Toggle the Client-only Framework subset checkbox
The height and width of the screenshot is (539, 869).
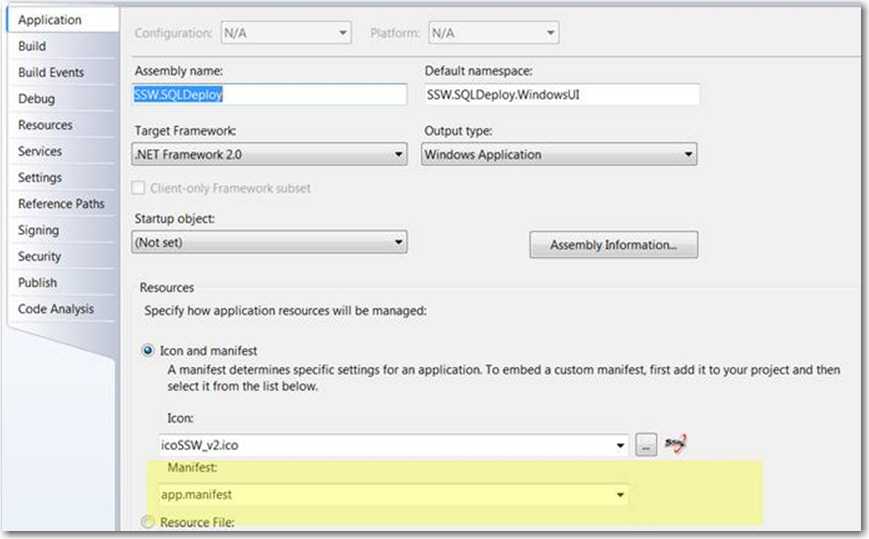(x=141, y=188)
